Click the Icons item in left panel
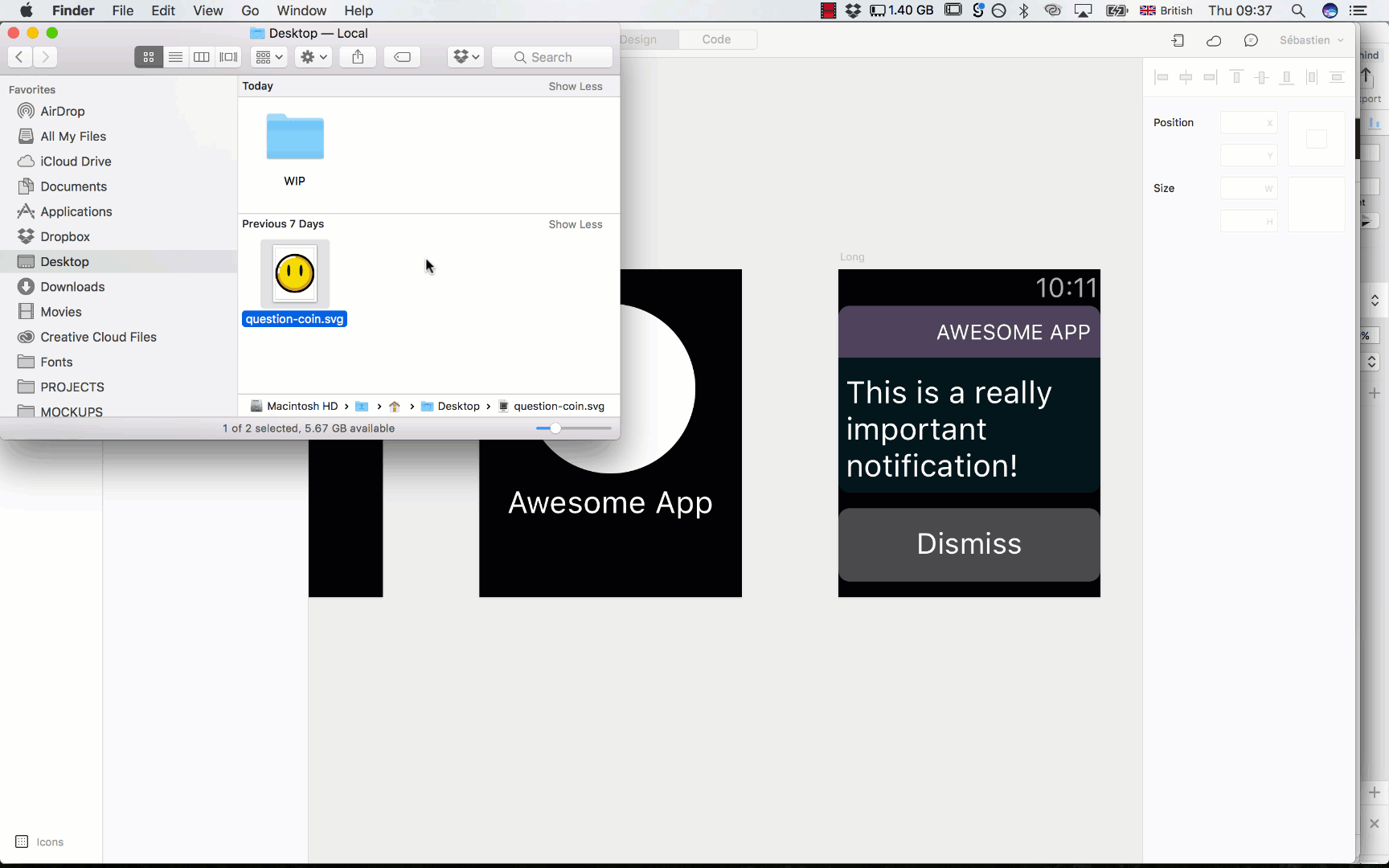This screenshot has height=868, width=1389. point(39,841)
